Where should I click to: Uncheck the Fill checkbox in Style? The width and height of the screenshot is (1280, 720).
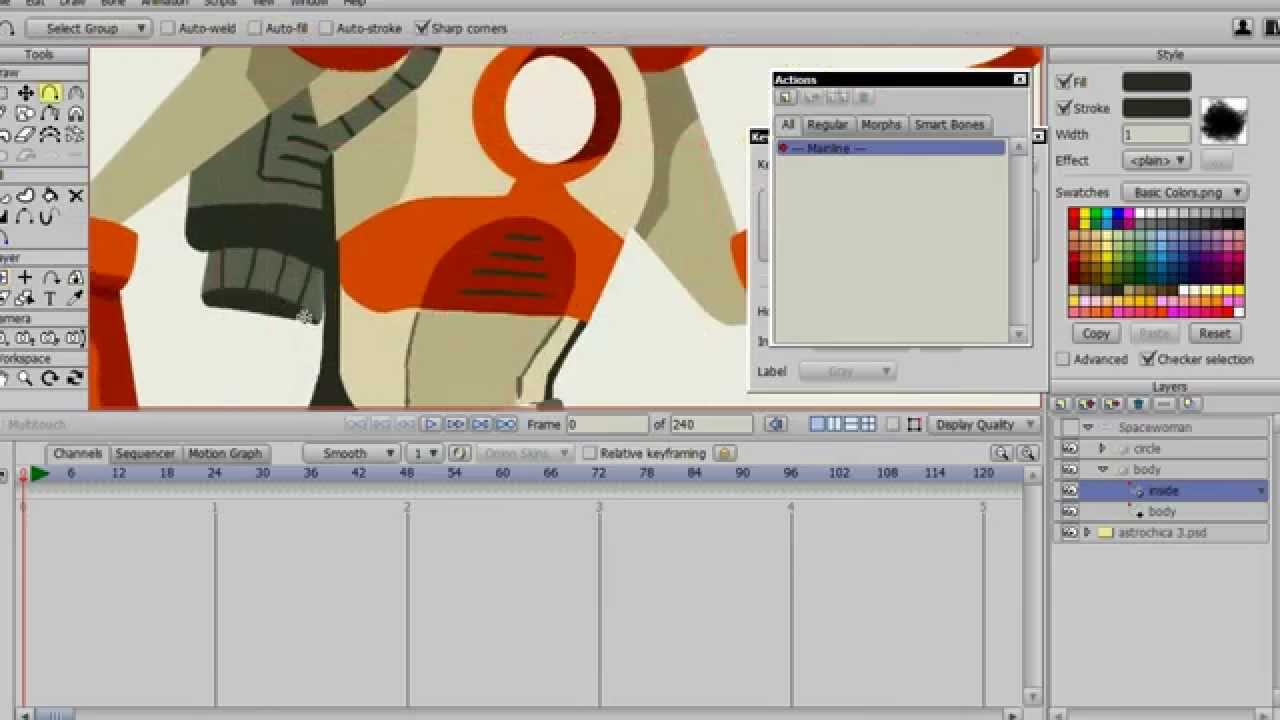(1064, 82)
